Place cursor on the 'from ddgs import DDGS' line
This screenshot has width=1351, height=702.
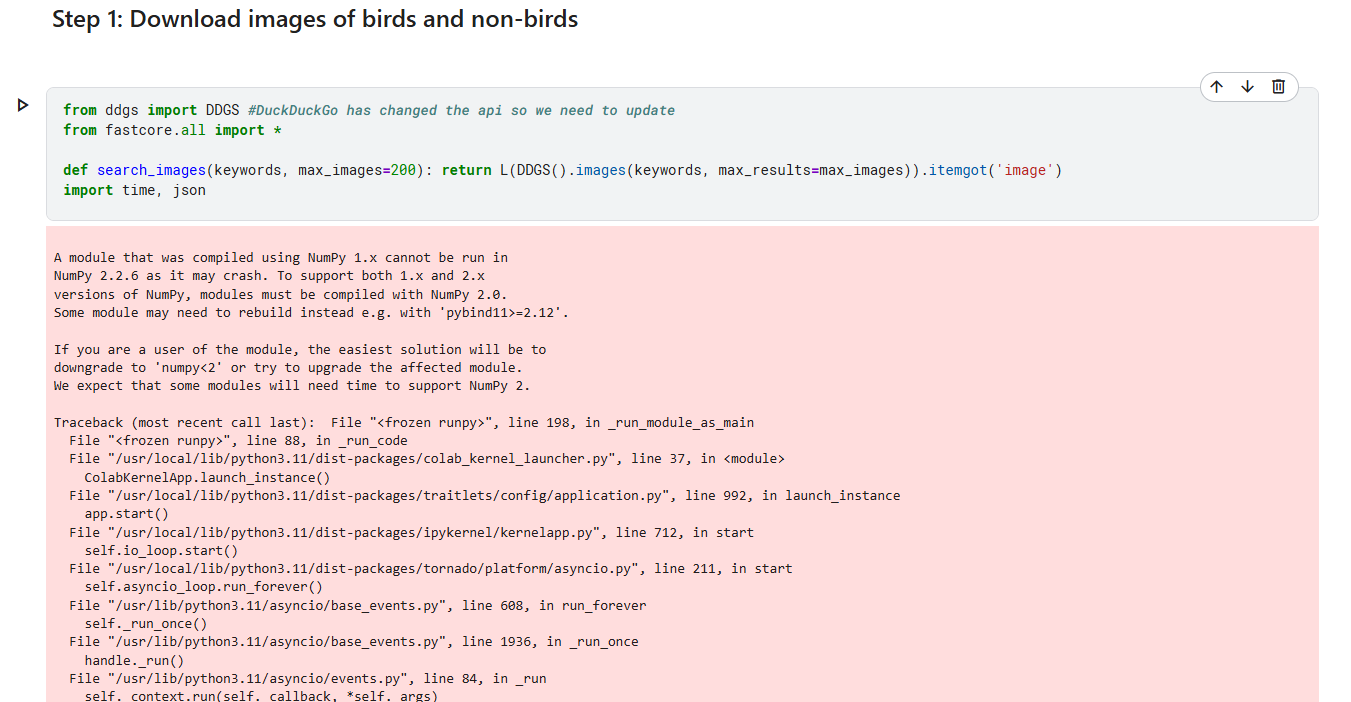[x=150, y=110]
